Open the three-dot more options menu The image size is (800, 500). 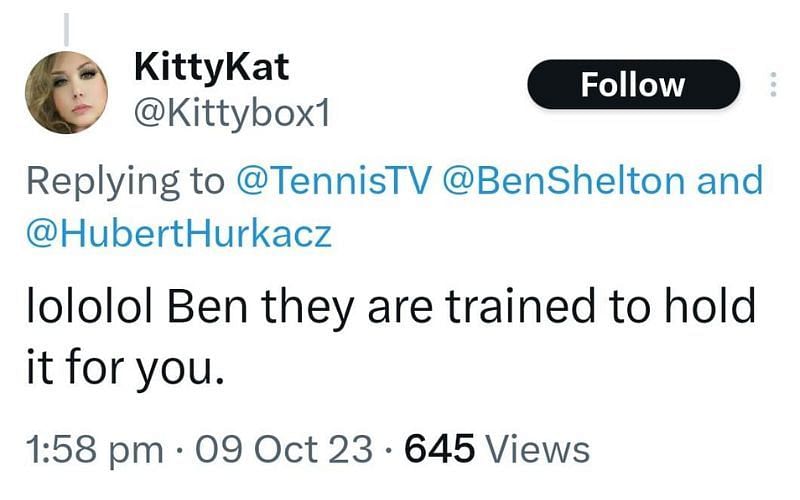[773, 84]
